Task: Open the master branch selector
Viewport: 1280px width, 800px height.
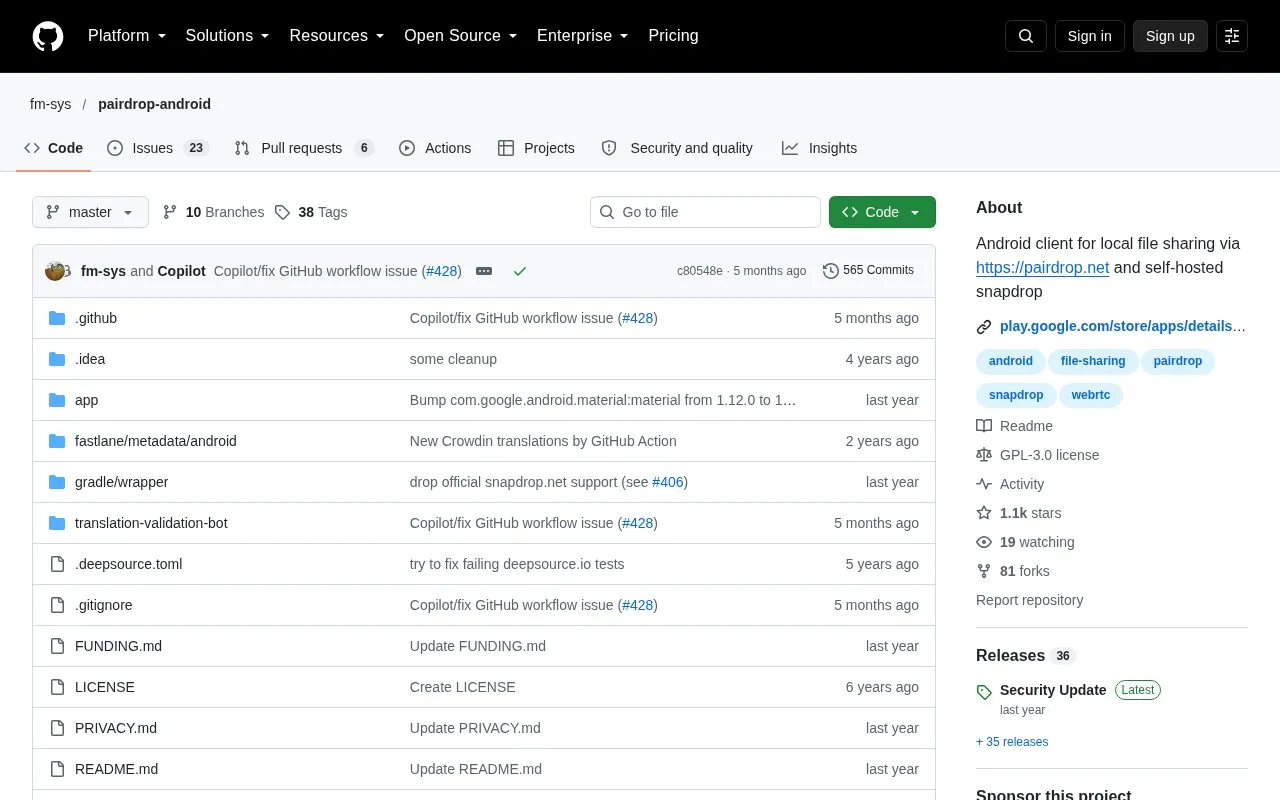Action: pyautogui.click(x=90, y=212)
